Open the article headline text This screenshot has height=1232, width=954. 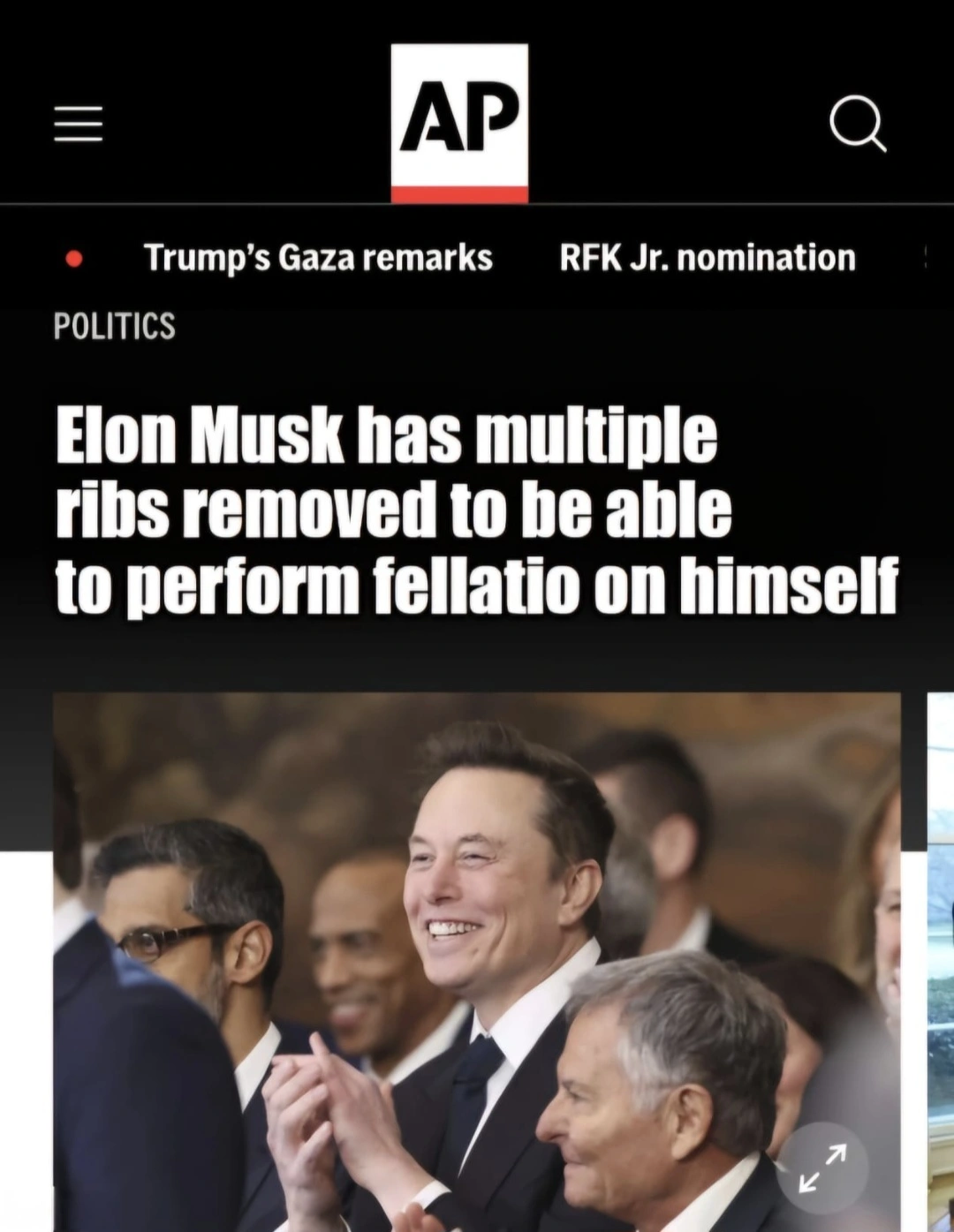click(x=476, y=510)
